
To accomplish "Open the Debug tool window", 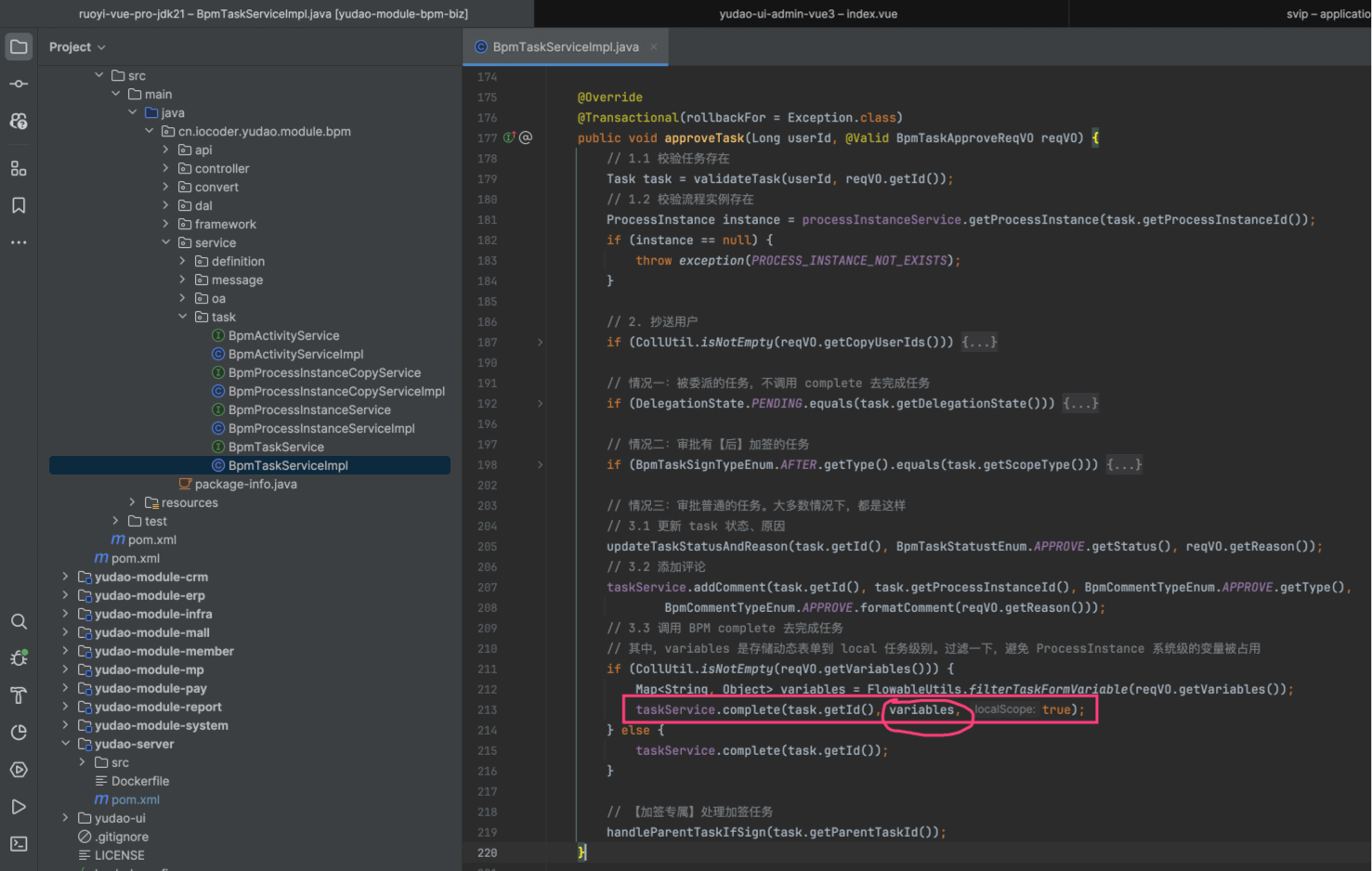I will tap(19, 658).
